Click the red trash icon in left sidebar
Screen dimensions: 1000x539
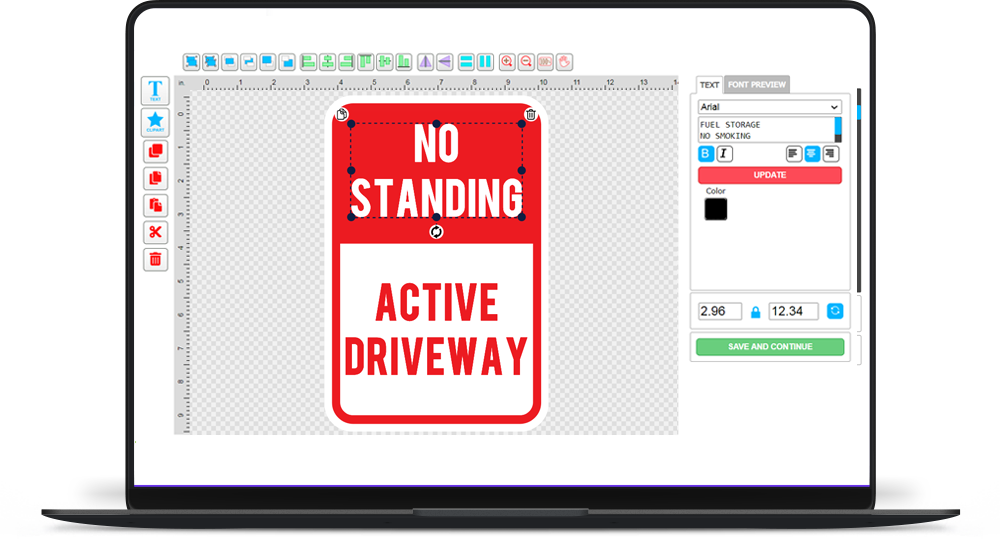pos(155,260)
